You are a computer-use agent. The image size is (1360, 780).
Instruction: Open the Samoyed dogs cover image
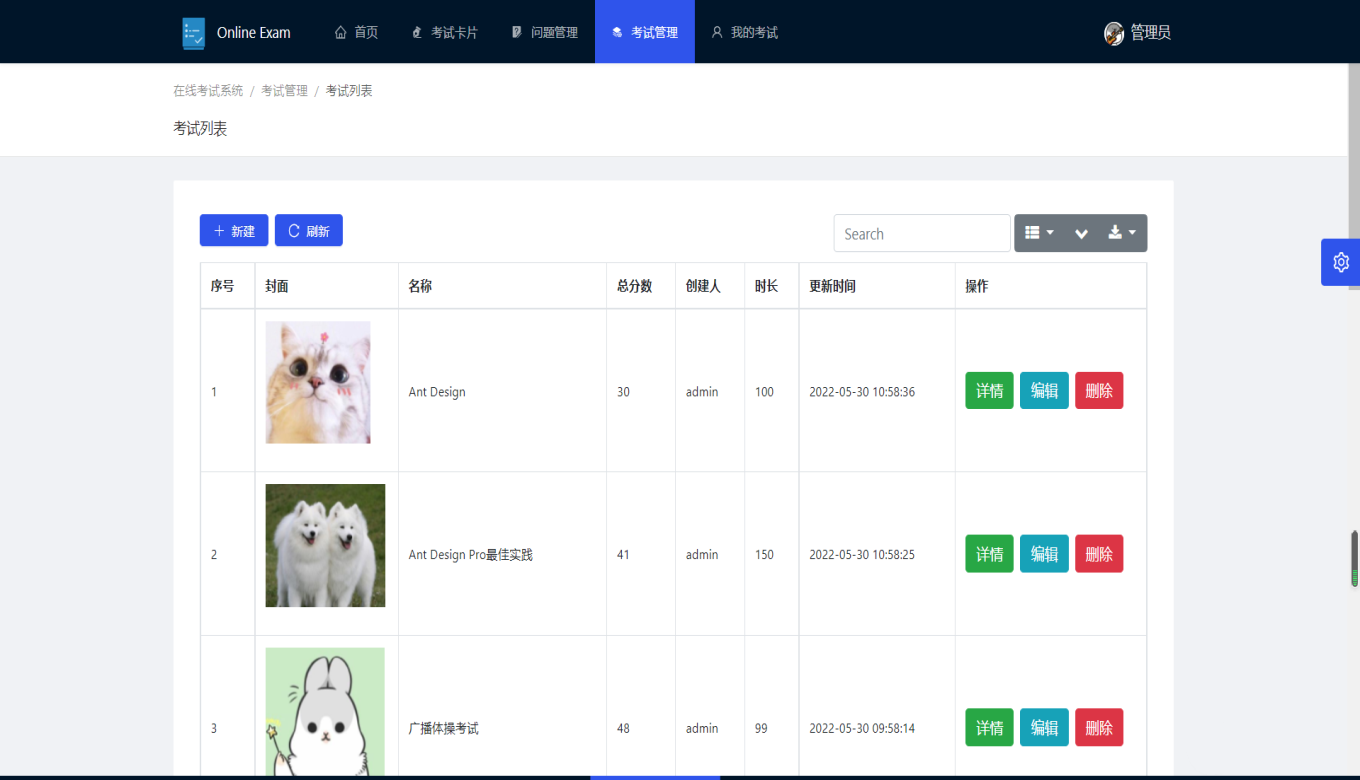[x=325, y=545]
